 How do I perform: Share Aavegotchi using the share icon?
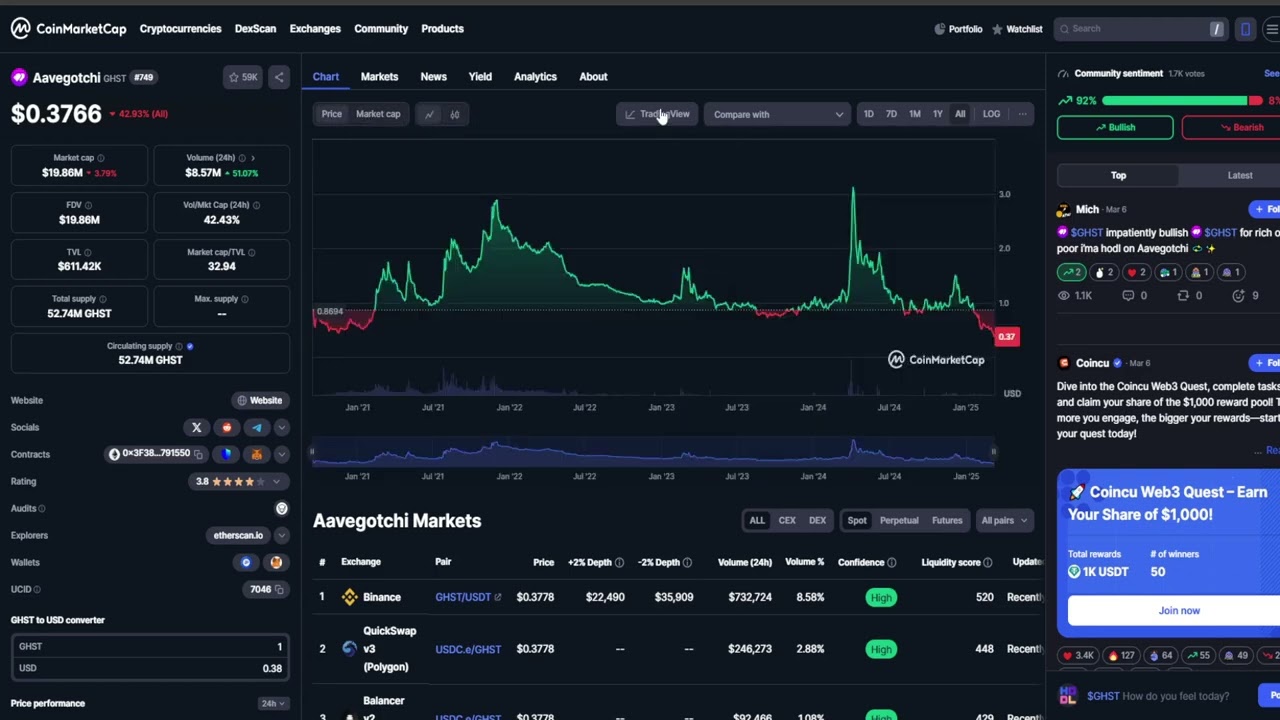coord(279,77)
